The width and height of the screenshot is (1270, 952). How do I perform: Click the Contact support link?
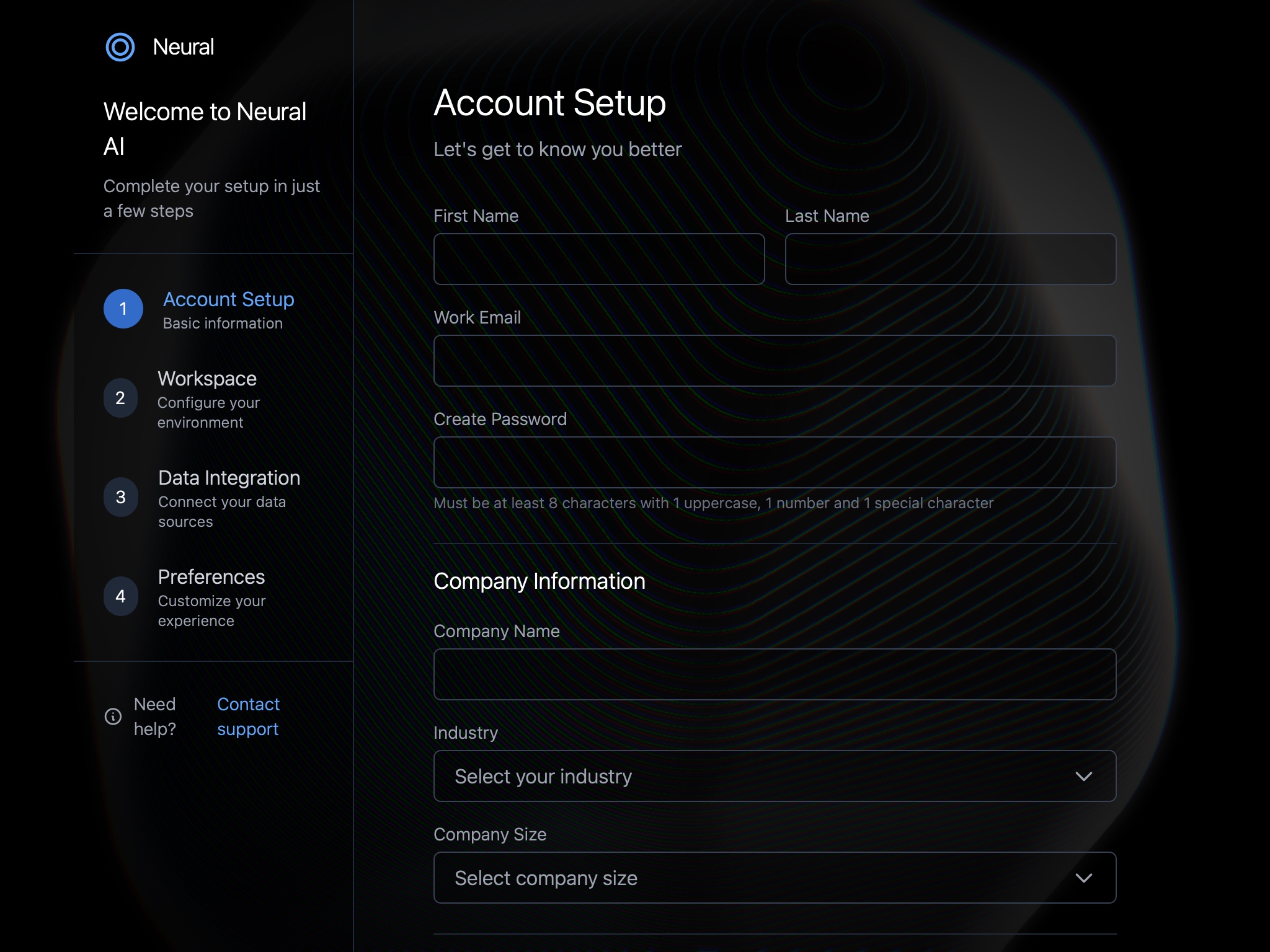(248, 716)
